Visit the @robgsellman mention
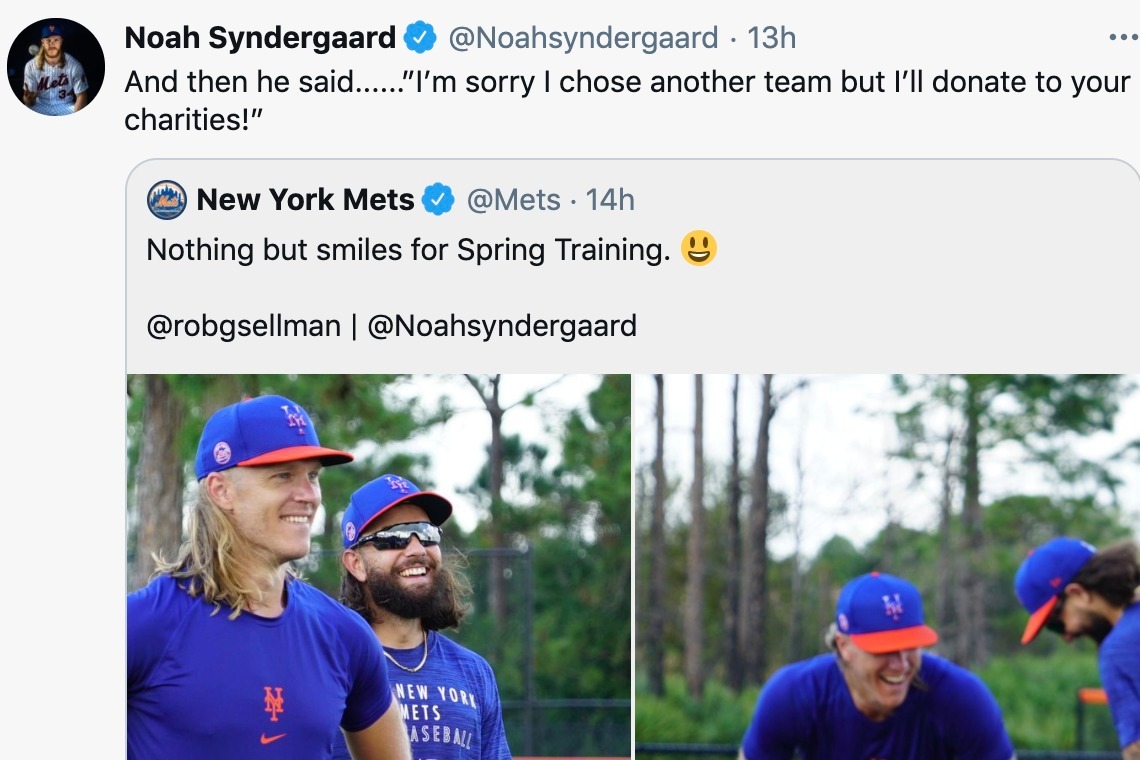This screenshot has height=760, width=1140. coord(243,326)
